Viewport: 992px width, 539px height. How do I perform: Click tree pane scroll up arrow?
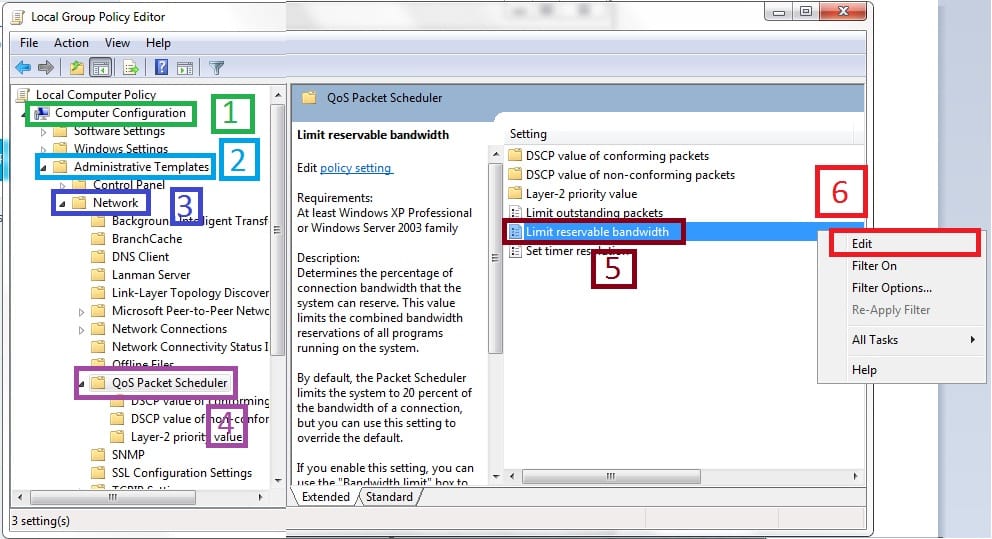pyautogui.click(x=278, y=95)
